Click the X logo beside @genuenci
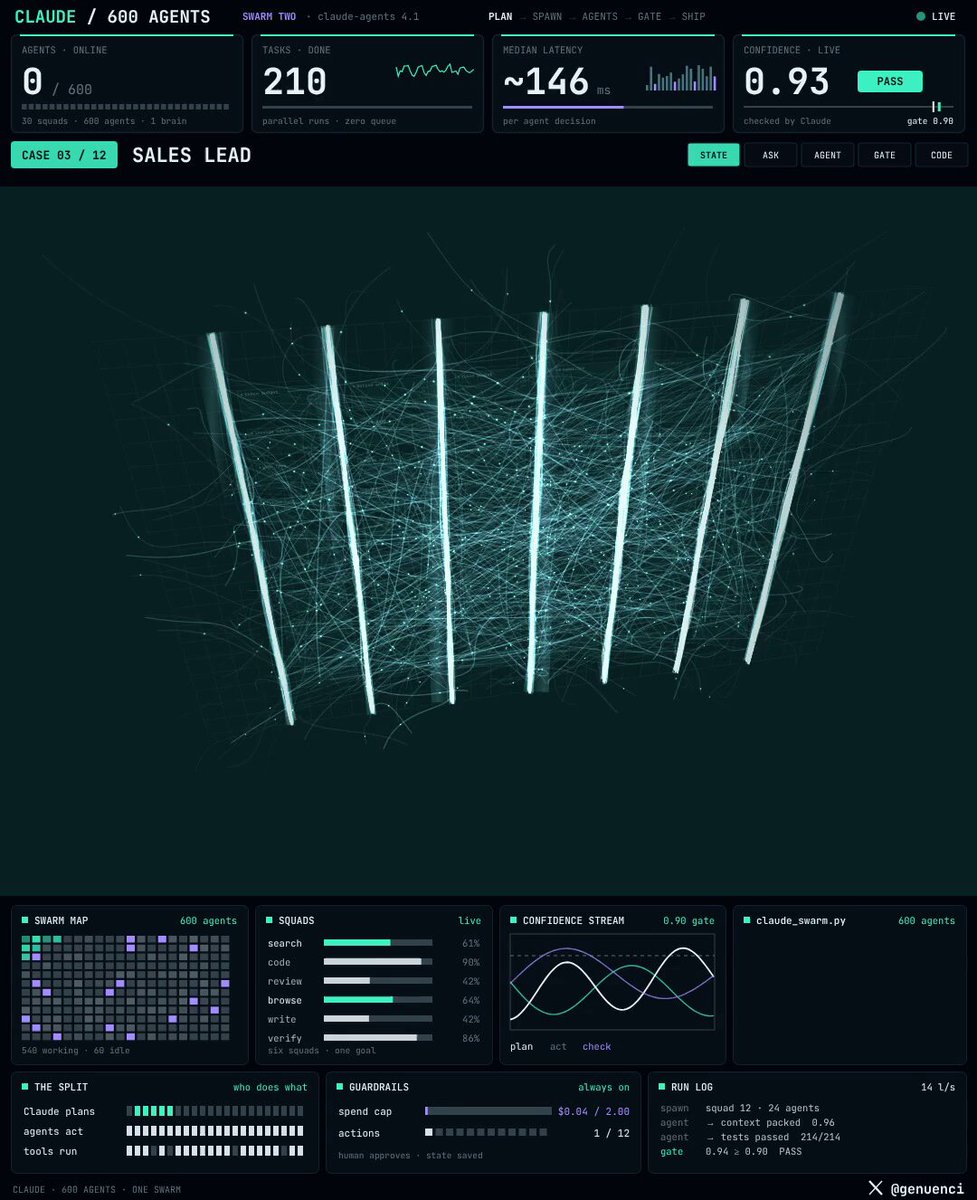 click(875, 1188)
